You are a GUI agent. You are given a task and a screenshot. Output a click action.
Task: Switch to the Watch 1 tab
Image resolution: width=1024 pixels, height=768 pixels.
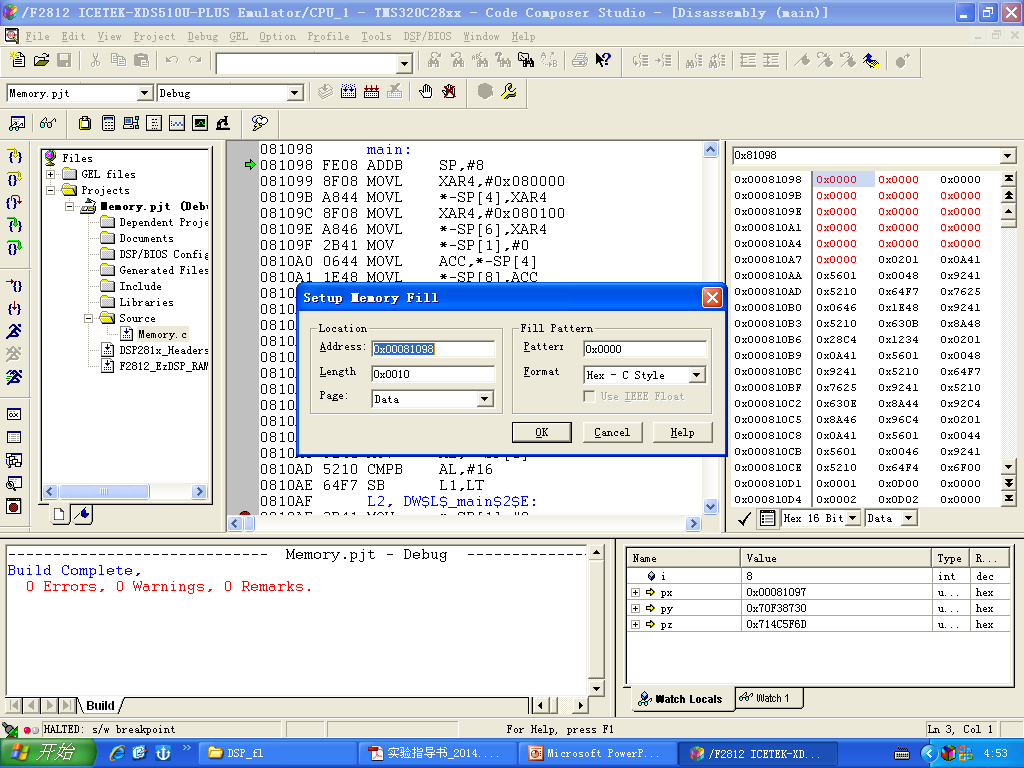coord(769,698)
